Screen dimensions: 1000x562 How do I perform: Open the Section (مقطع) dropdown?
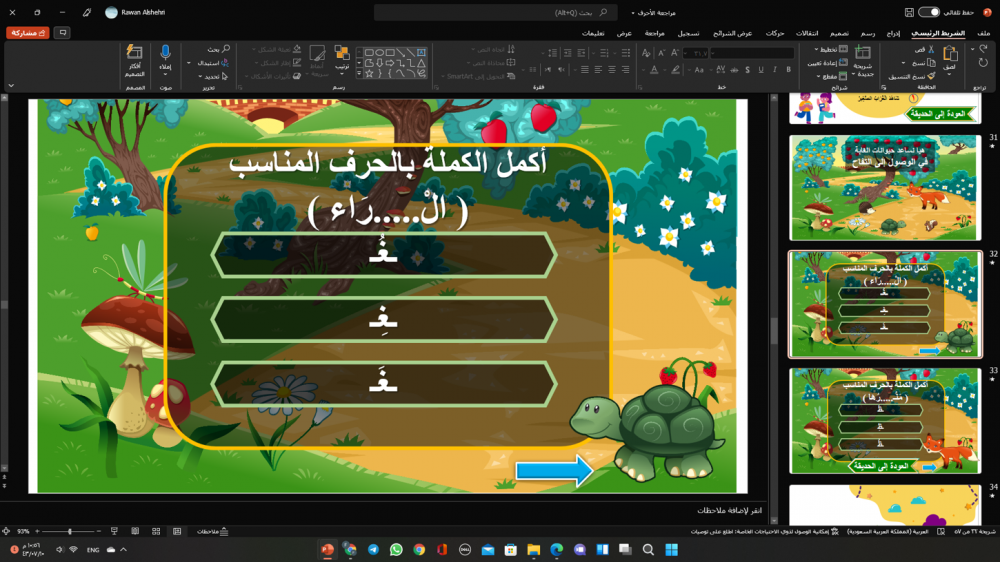pos(832,77)
